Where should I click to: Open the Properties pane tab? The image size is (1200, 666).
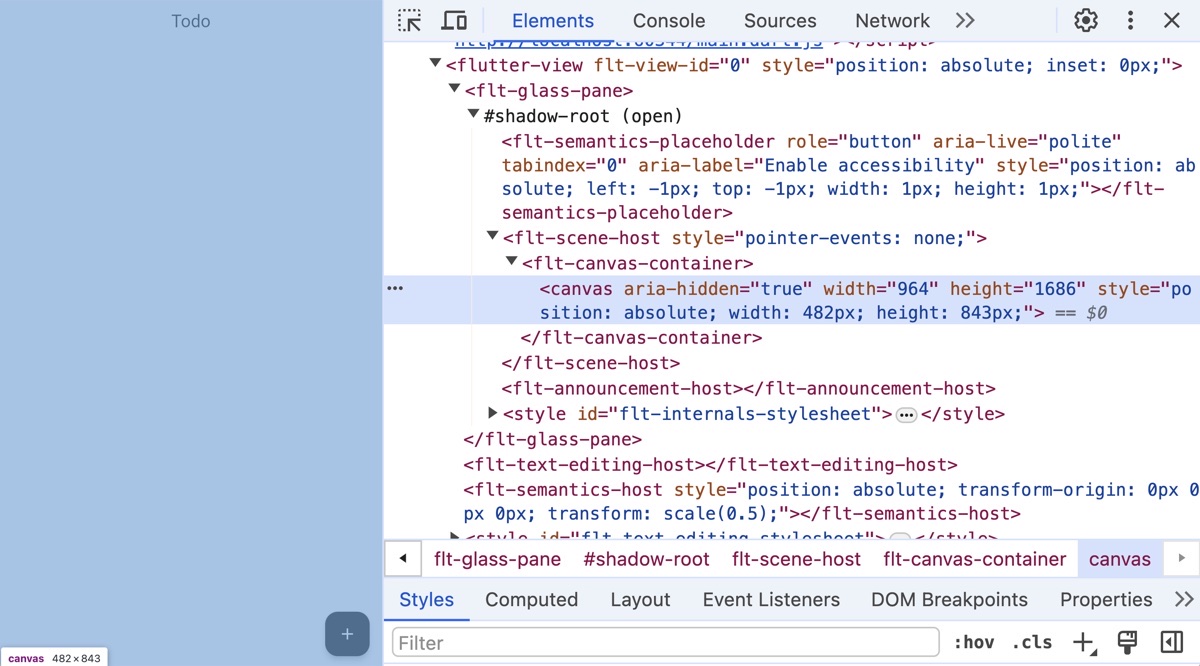(1106, 600)
